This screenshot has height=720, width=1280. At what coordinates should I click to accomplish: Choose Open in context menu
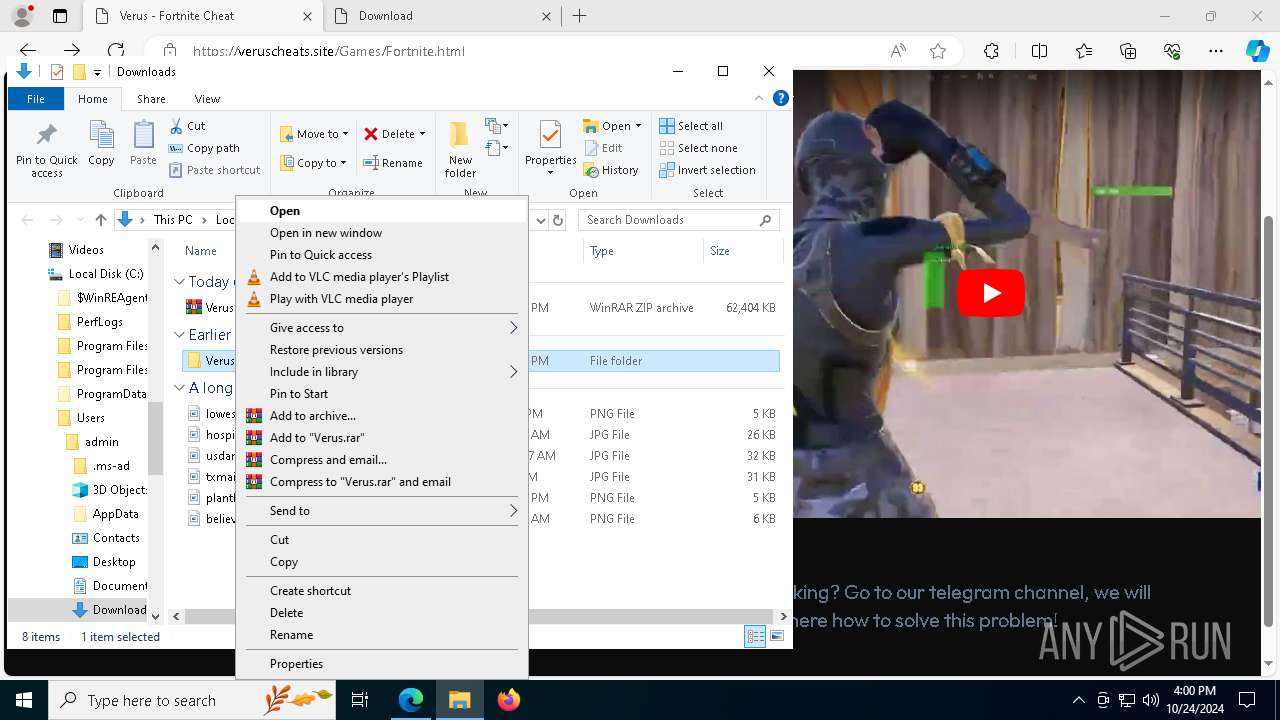click(382, 211)
